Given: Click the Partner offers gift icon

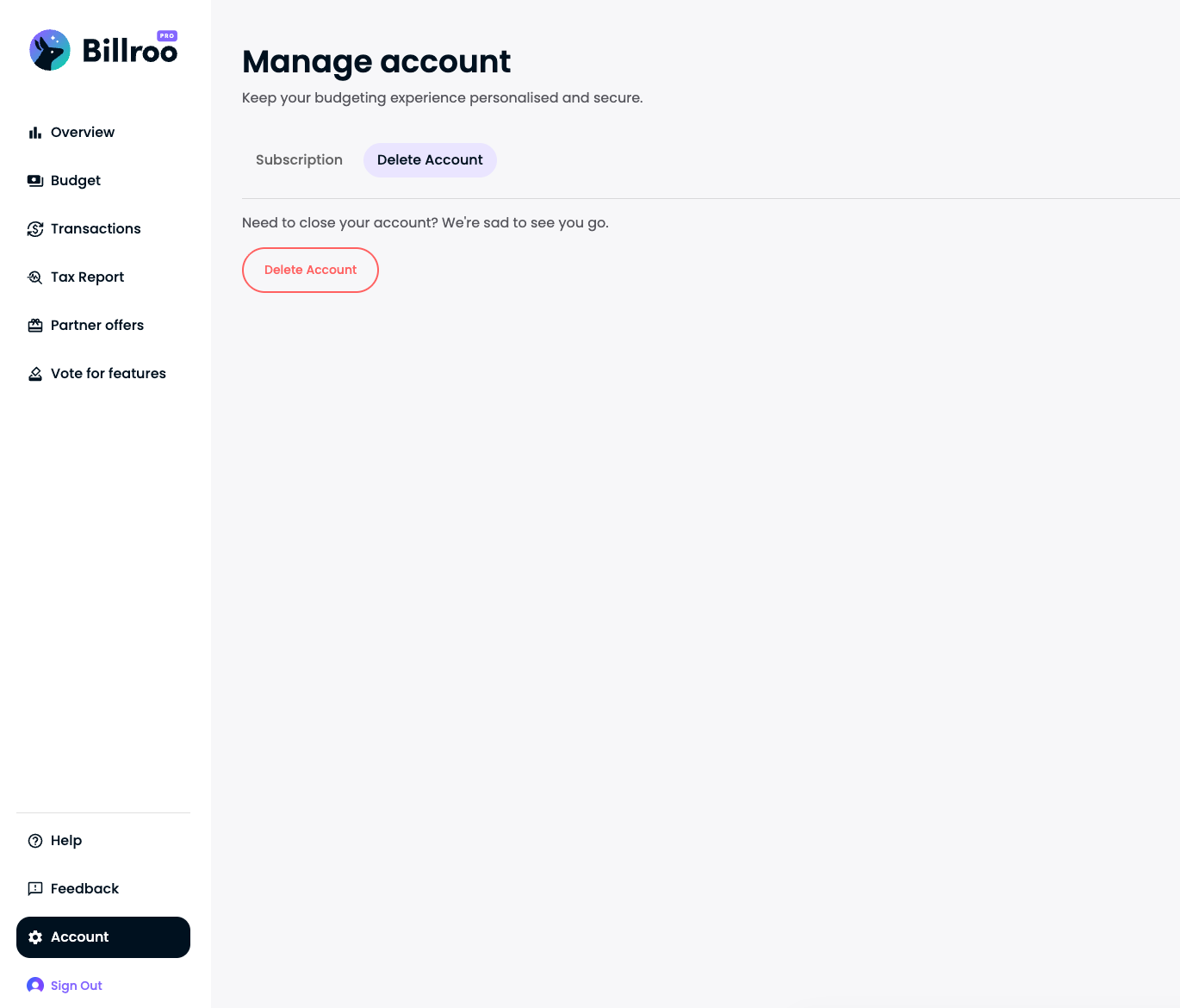Looking at the screenshot, I should point(35,326).
